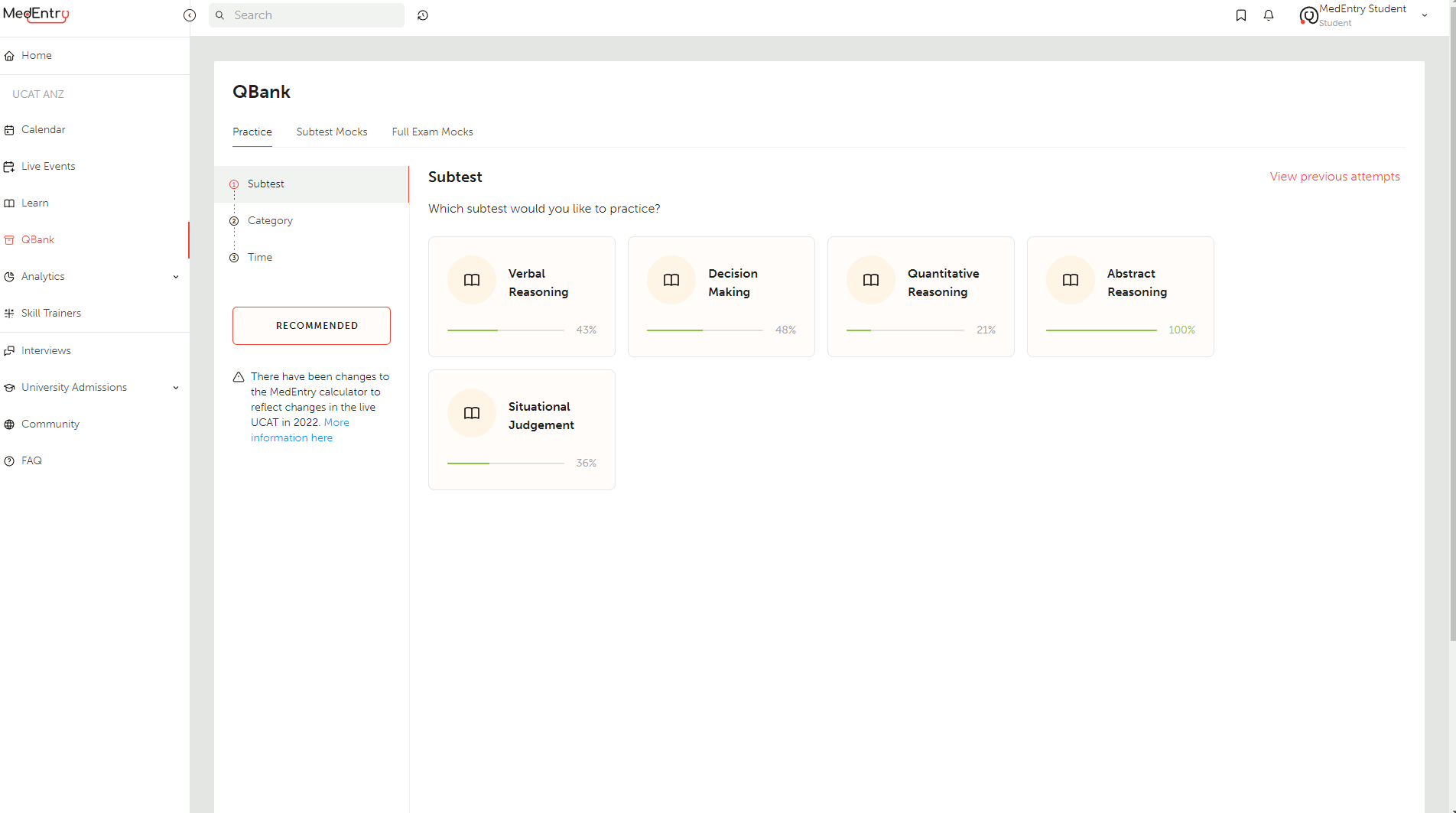Click the notifications bell icon
Viewport: 1456px width, 813px height.
pyautogui.click(x=1269, y=15)
